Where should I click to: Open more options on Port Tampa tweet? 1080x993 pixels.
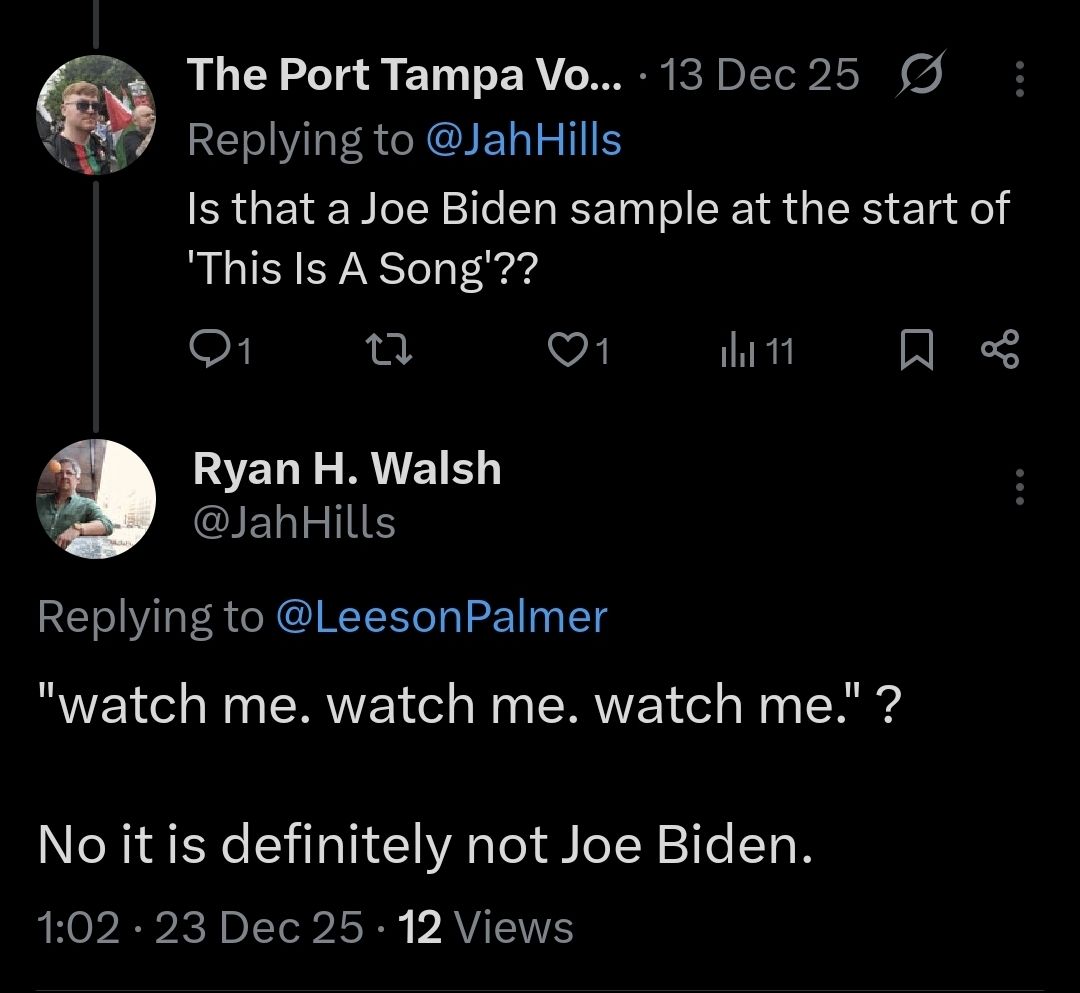pyautogui.click(x=1019, y=78)
